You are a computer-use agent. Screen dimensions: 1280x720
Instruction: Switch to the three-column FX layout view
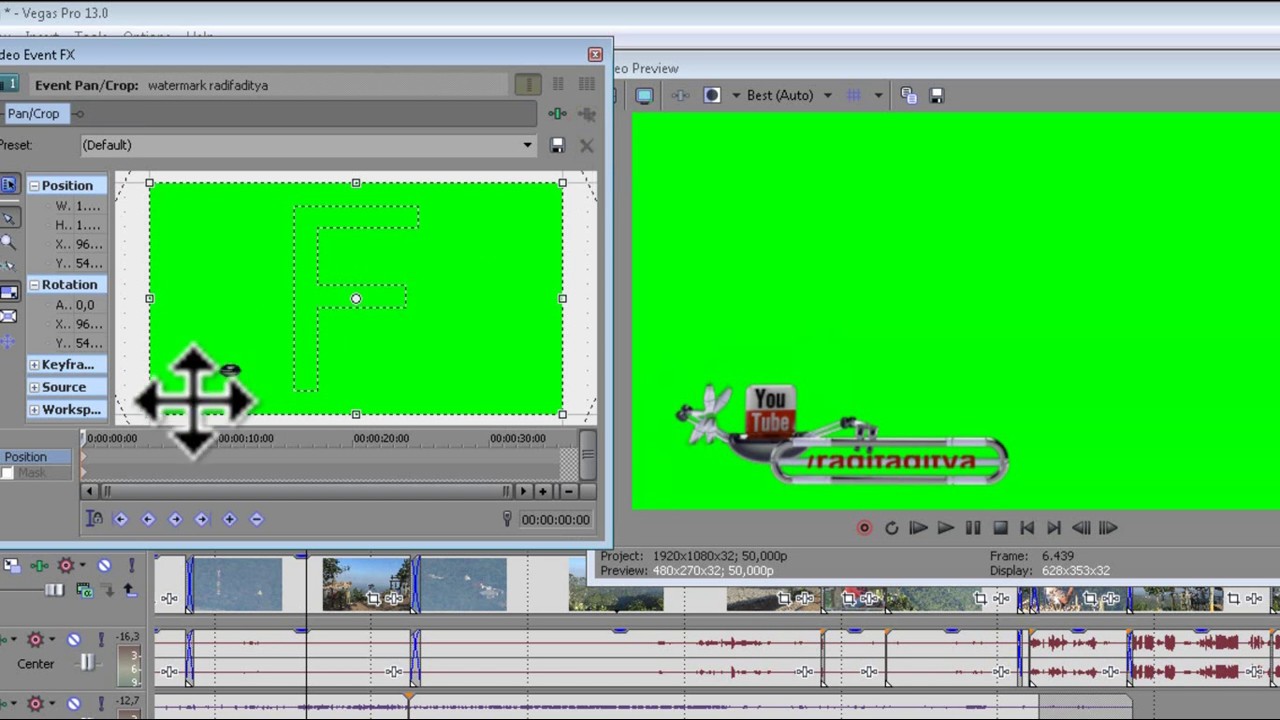click(587, 85)
